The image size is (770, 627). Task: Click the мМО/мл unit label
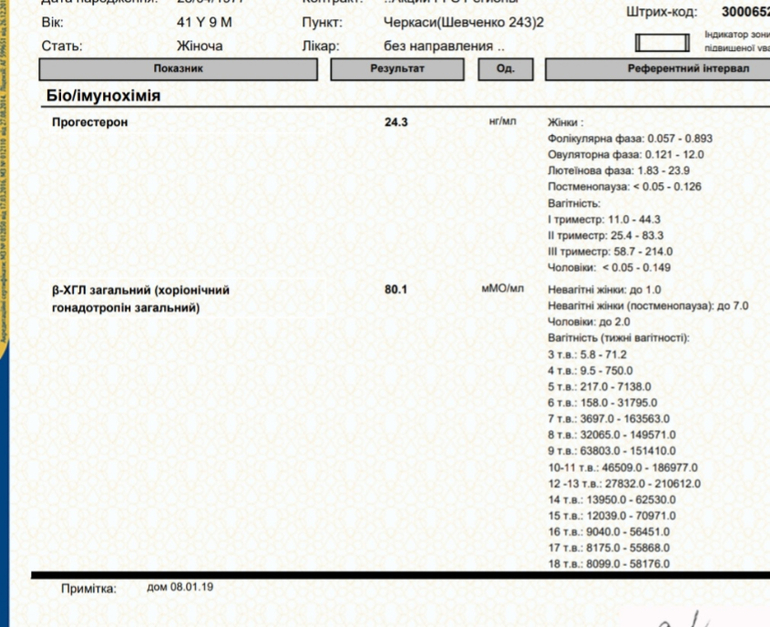[x=503, y=289]
